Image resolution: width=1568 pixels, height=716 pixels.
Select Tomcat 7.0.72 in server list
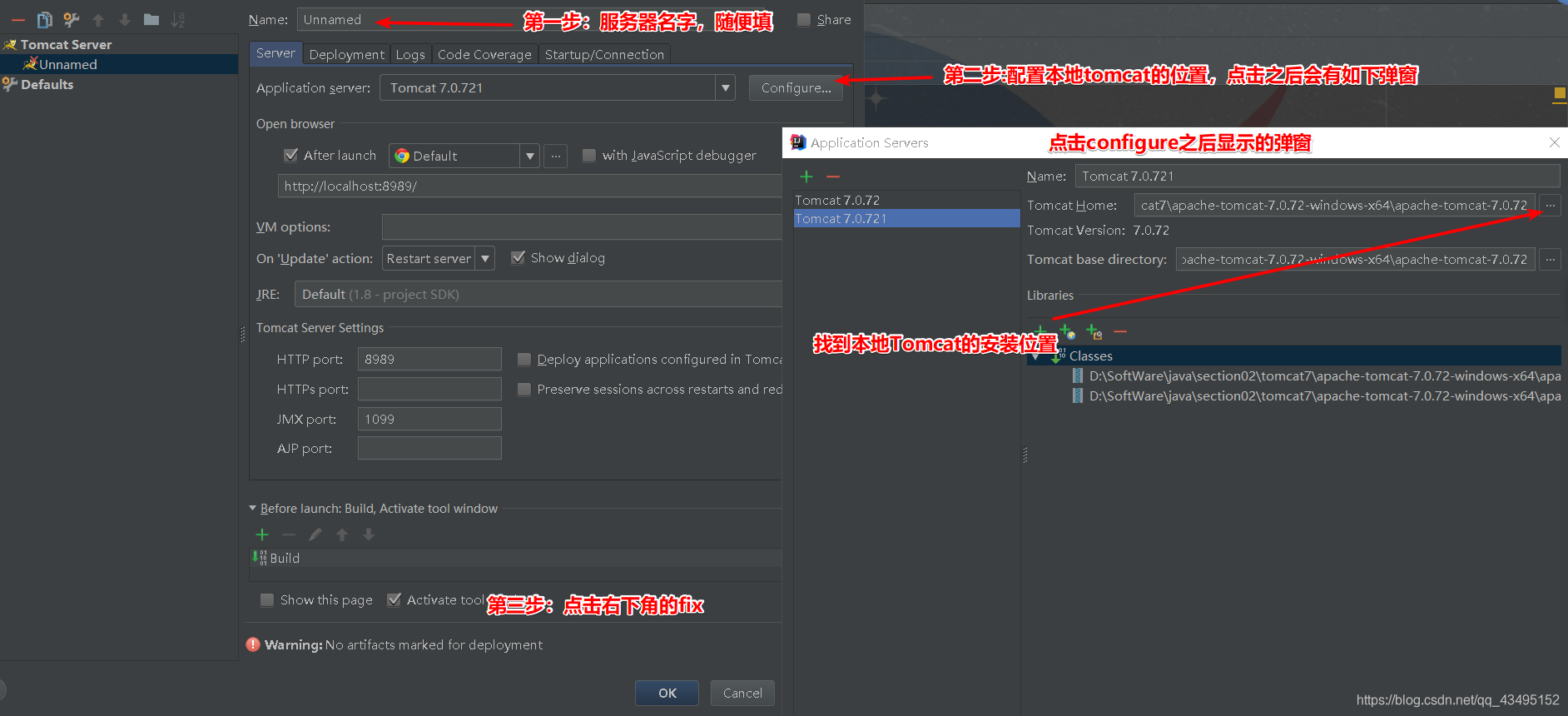[x=907, y=200]
